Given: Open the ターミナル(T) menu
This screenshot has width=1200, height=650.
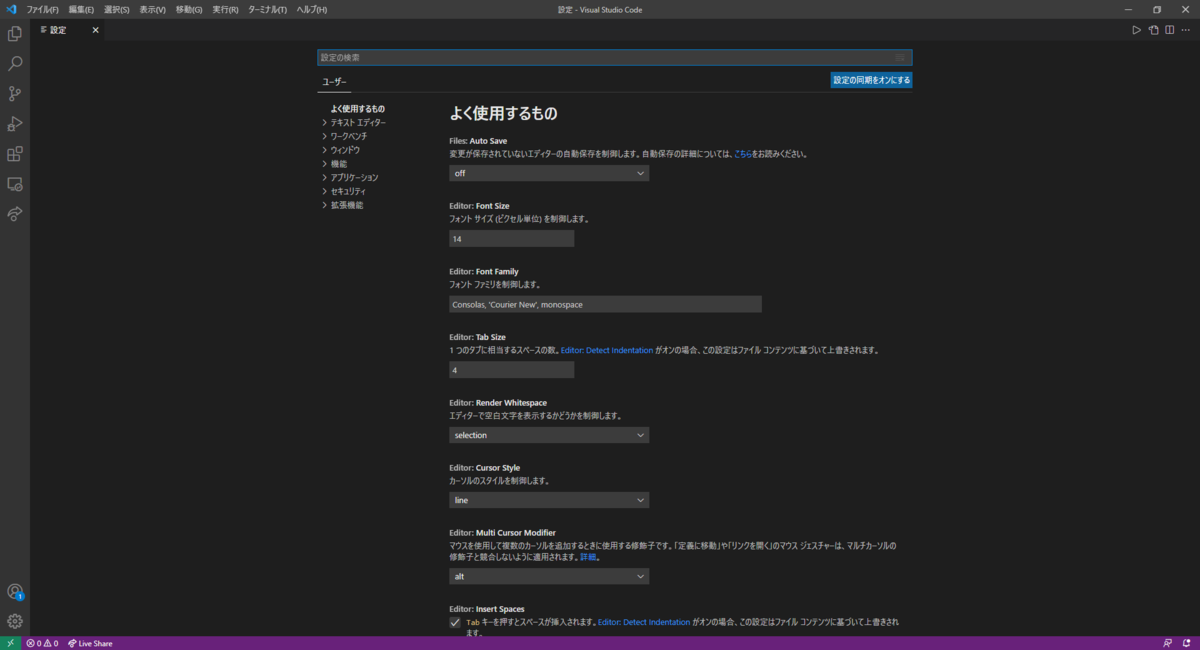Looking at the screenshot, I should point(267,9).
